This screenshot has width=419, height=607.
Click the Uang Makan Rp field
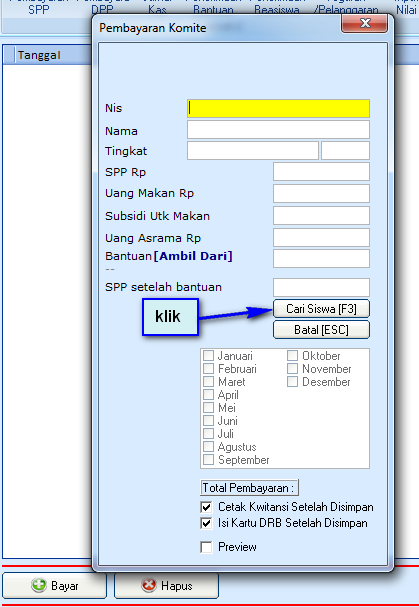pos(321,194)
